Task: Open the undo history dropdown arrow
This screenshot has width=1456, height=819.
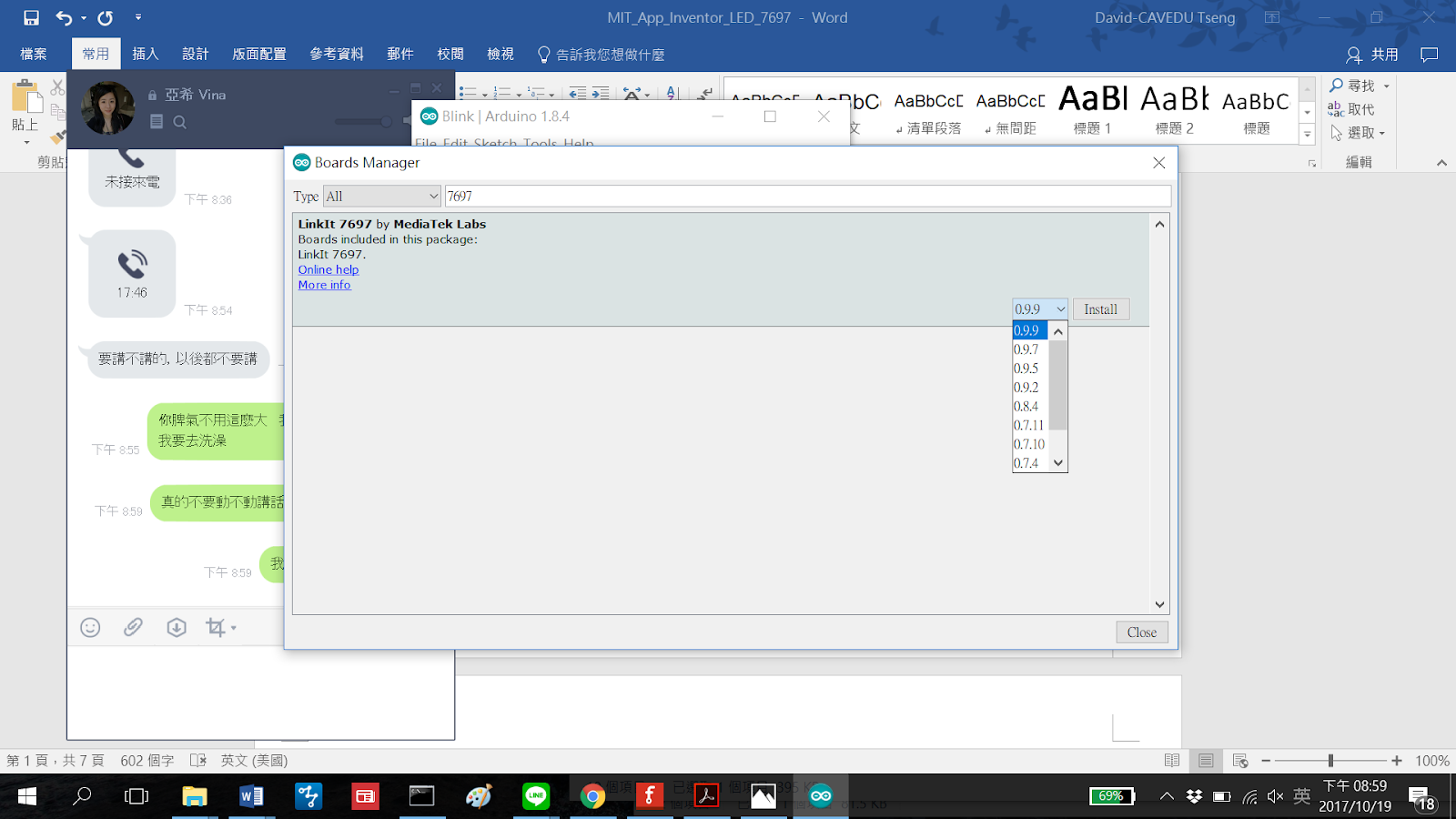Action: (x=84, y=17)
